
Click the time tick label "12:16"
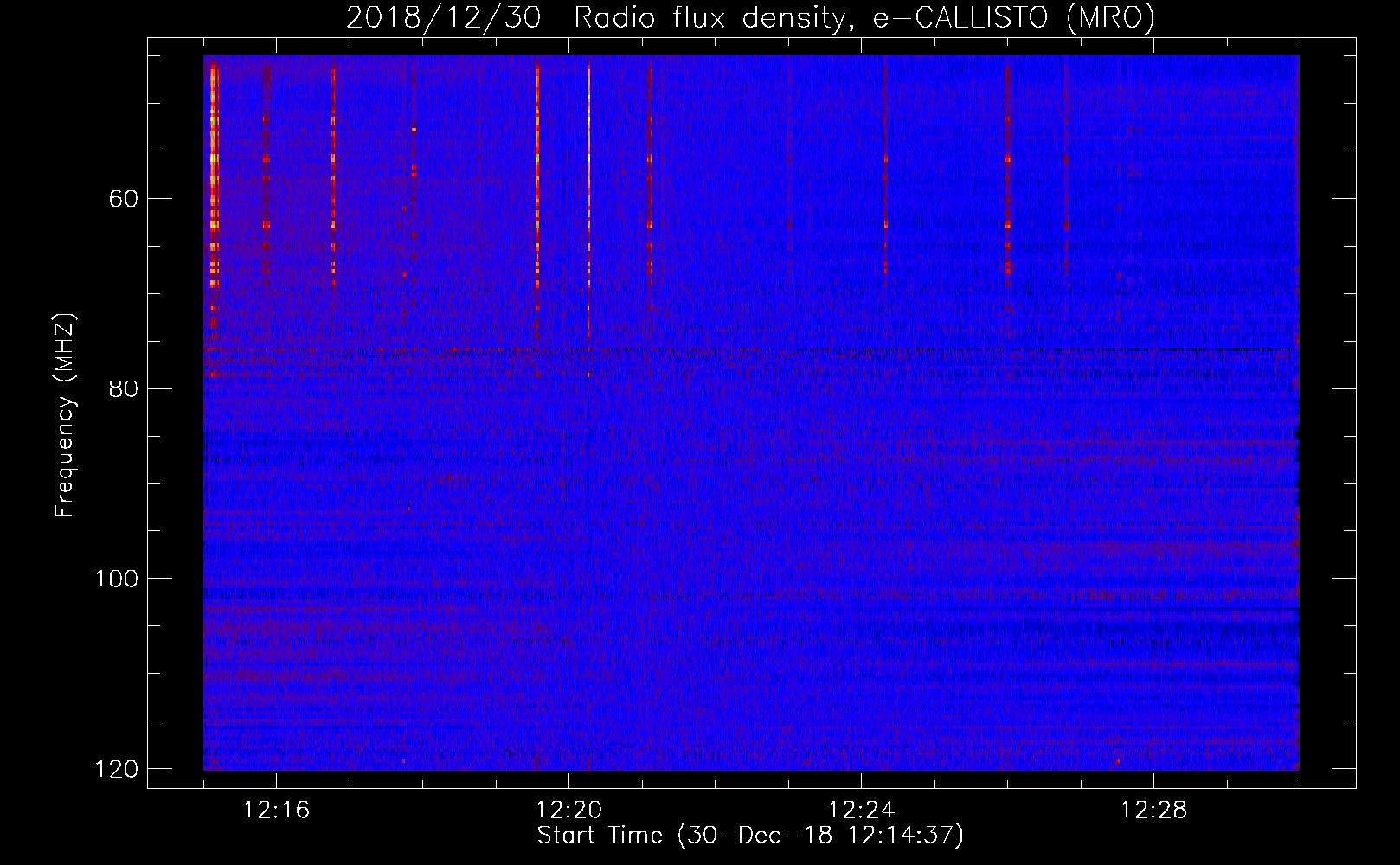coord(276,811)
